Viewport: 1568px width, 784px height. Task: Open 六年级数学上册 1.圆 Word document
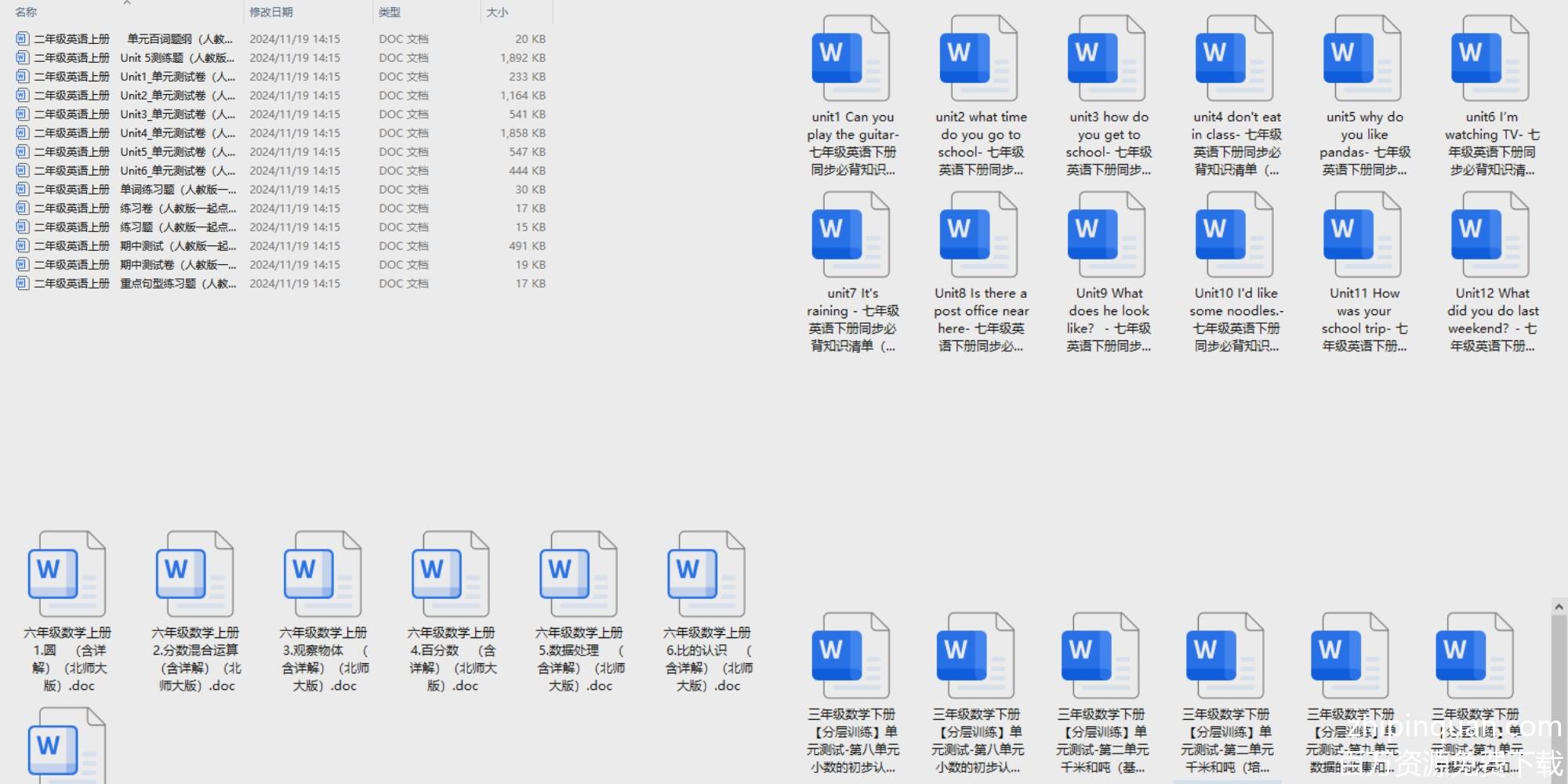(x=67, y=577)
